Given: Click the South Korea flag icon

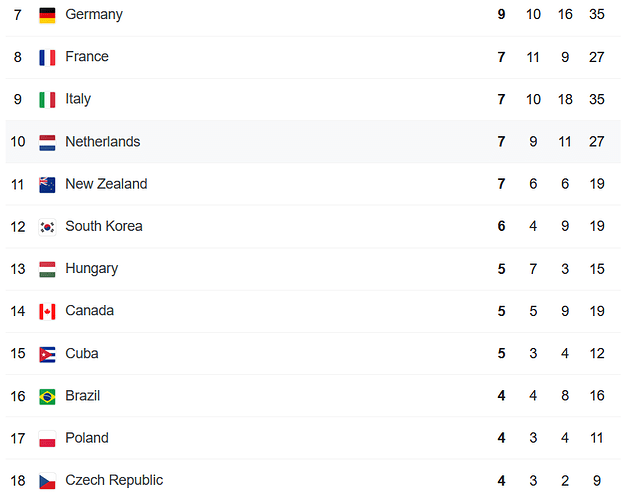Looking at the screenshot, I should coord(47,227).
